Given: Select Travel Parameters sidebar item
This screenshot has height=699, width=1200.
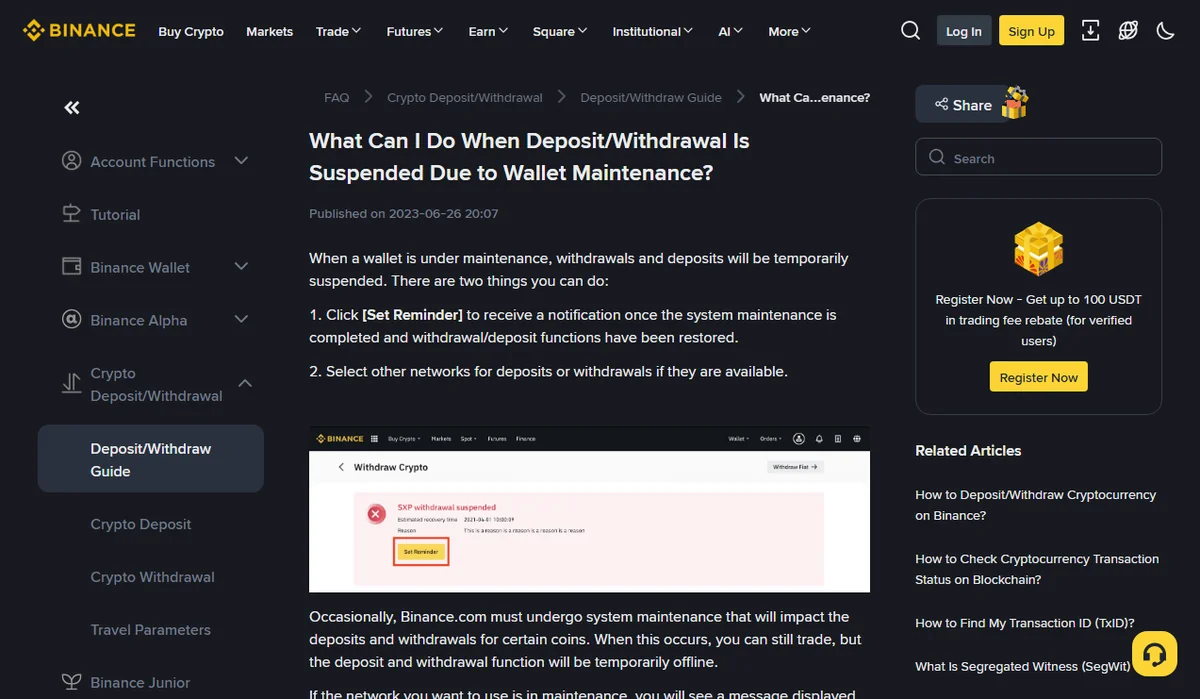Looking at the screenshot, I should pyautogui.click(x=150, y=629).
